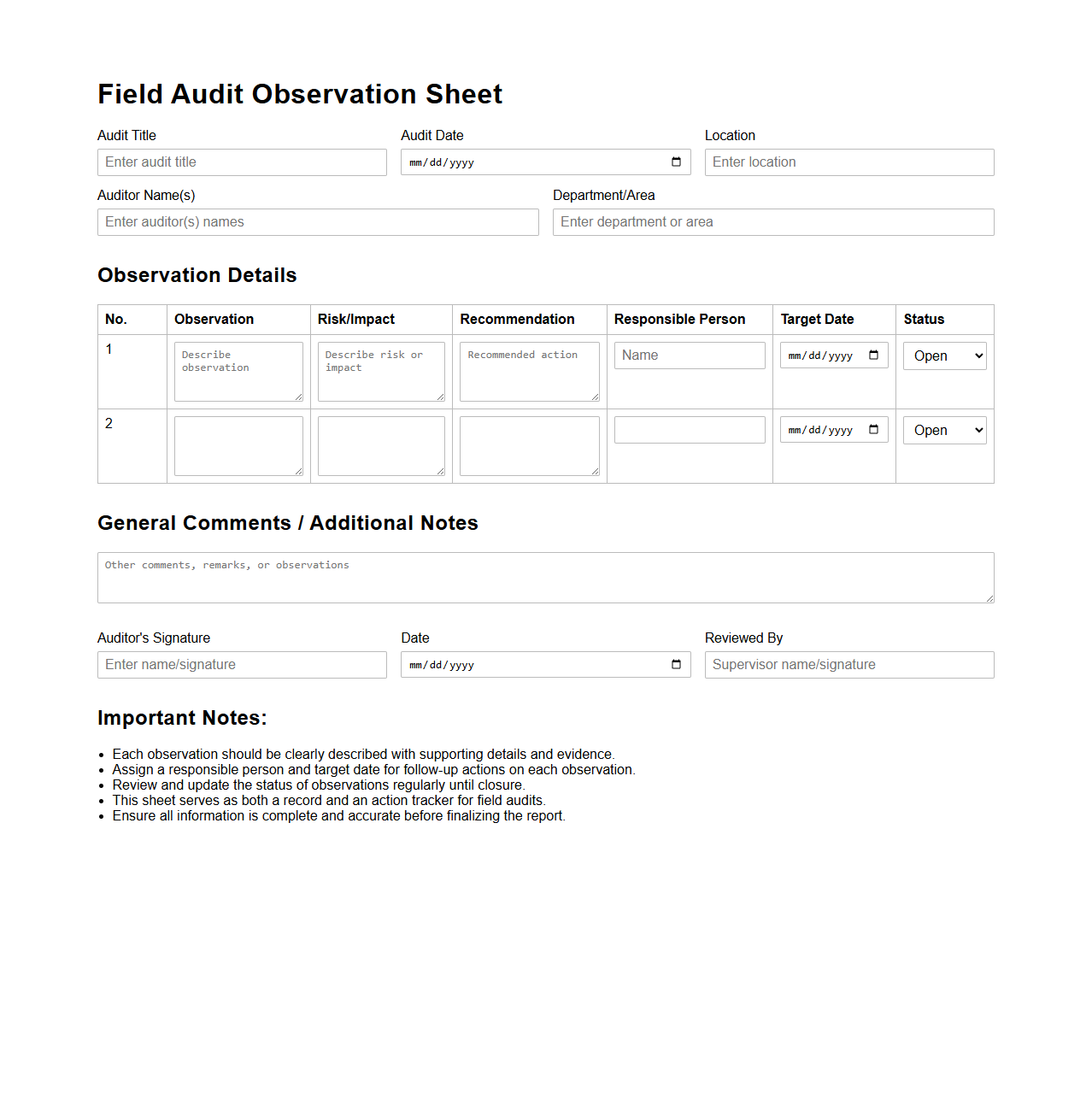The height and width of the screenshot is (1111, 1092).
Task: Click calendar icon in row 2 Target Date
Action: [873, 430]
